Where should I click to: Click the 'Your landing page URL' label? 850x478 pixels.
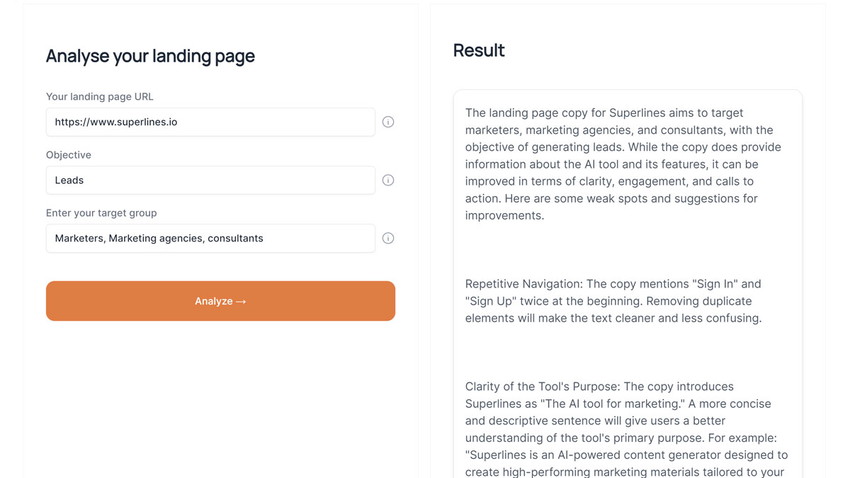coord(100,96)
